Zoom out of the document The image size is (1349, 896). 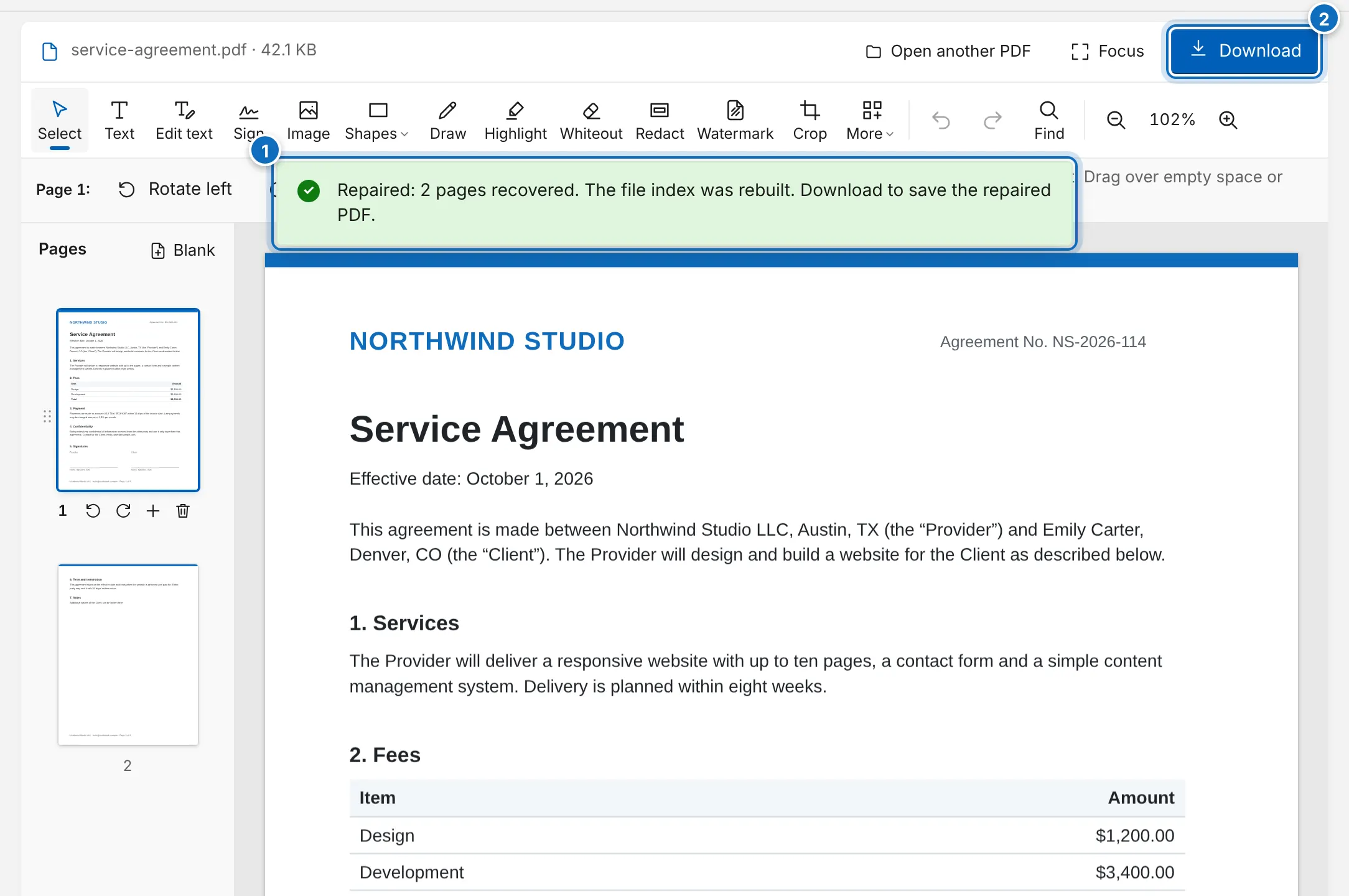(x=1116, y=119)
